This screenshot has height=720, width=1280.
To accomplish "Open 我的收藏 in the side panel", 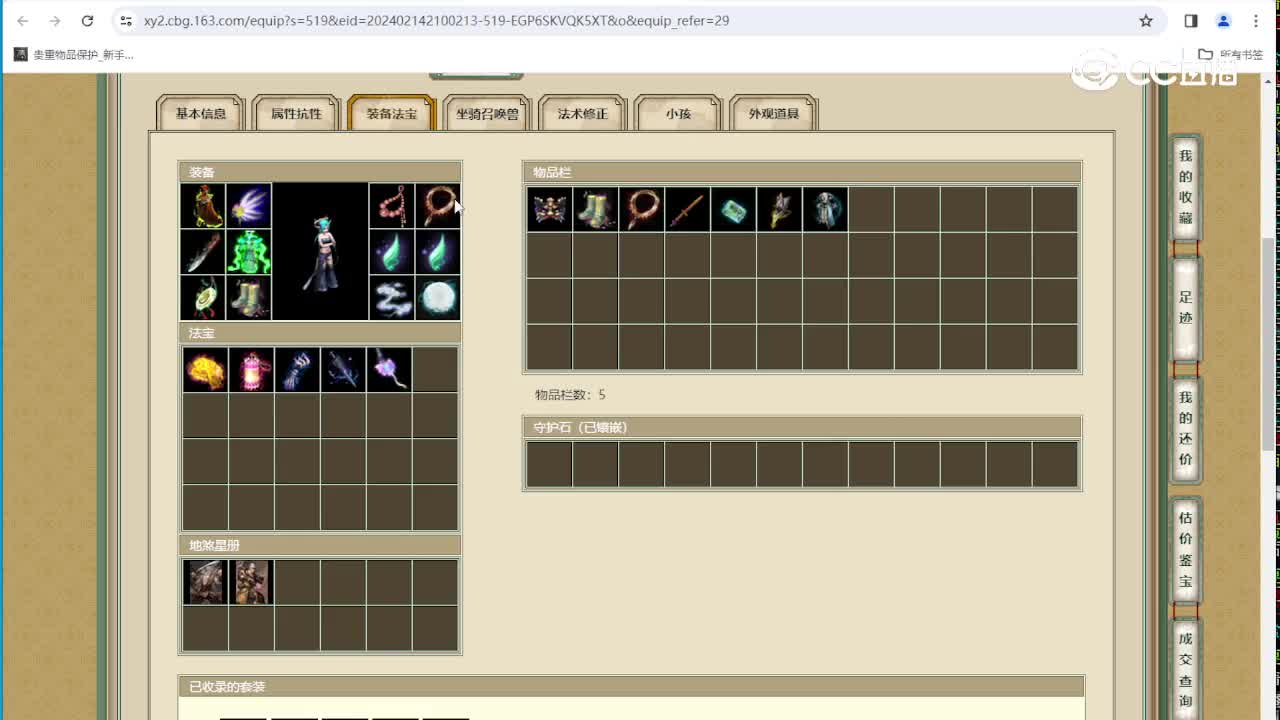I will (x=1185, y=187).
